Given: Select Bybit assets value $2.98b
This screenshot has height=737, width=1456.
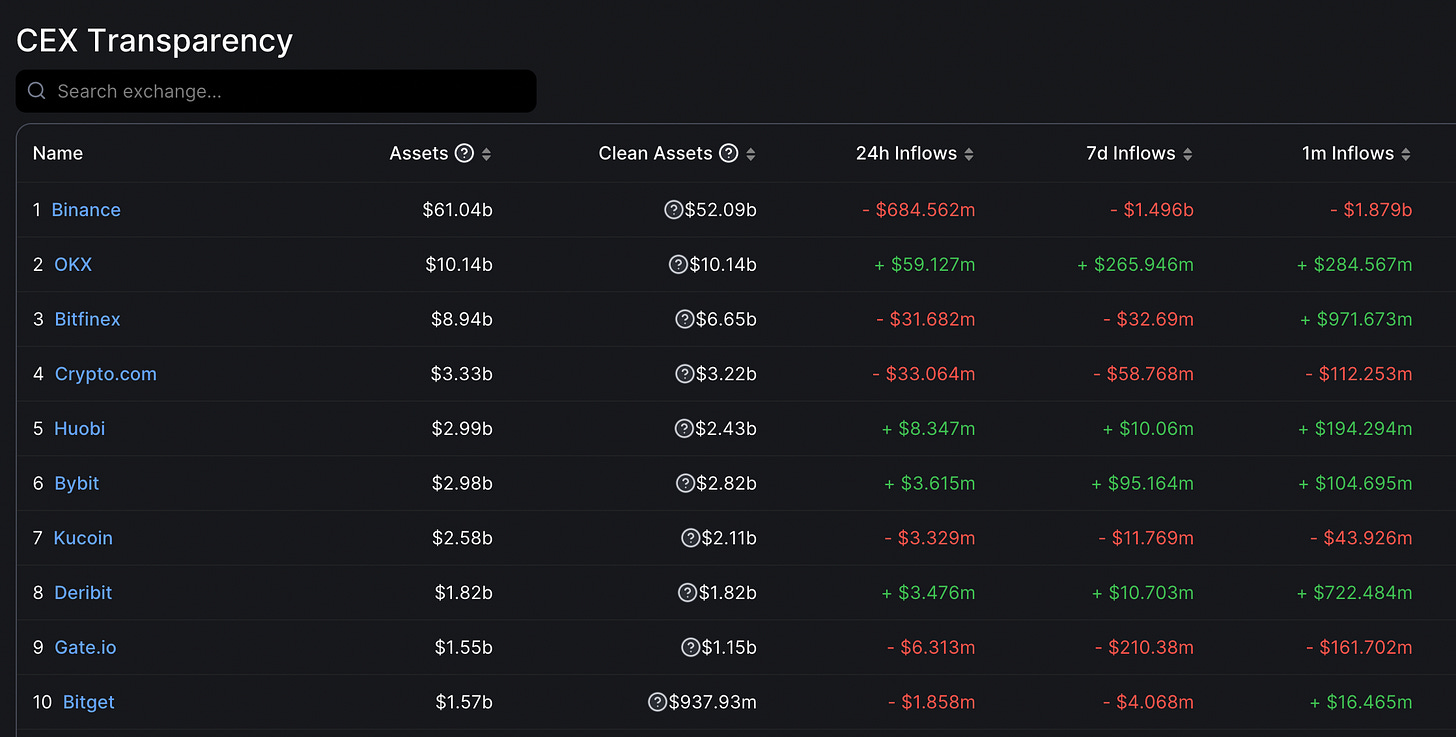Looking at the screenshot, I should coord(463,483).
